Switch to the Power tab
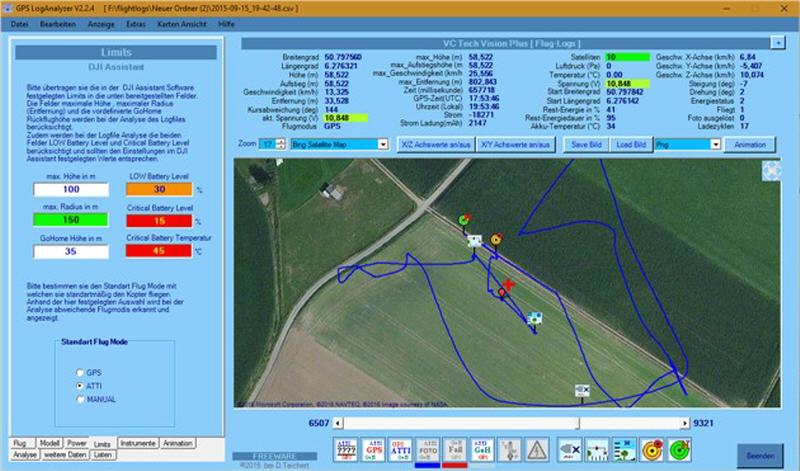 (x=77, y=443)
